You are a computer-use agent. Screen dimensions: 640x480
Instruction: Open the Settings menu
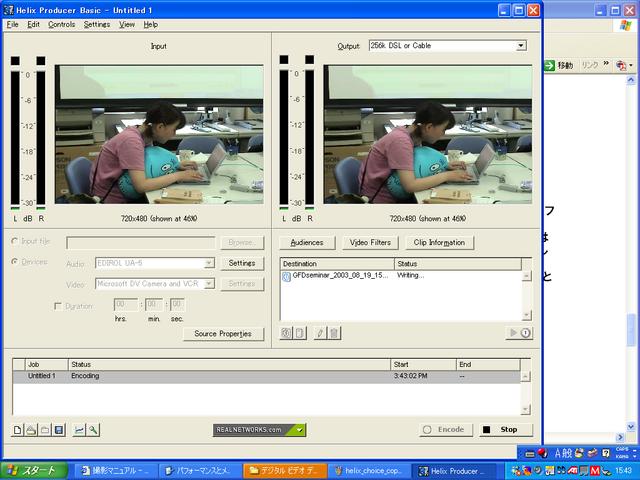point(97,24)
